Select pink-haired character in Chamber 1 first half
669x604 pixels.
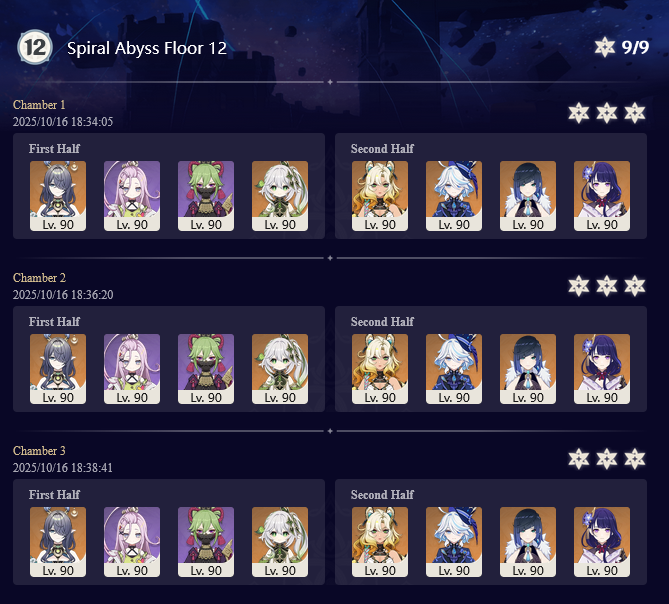click(132, 196)
